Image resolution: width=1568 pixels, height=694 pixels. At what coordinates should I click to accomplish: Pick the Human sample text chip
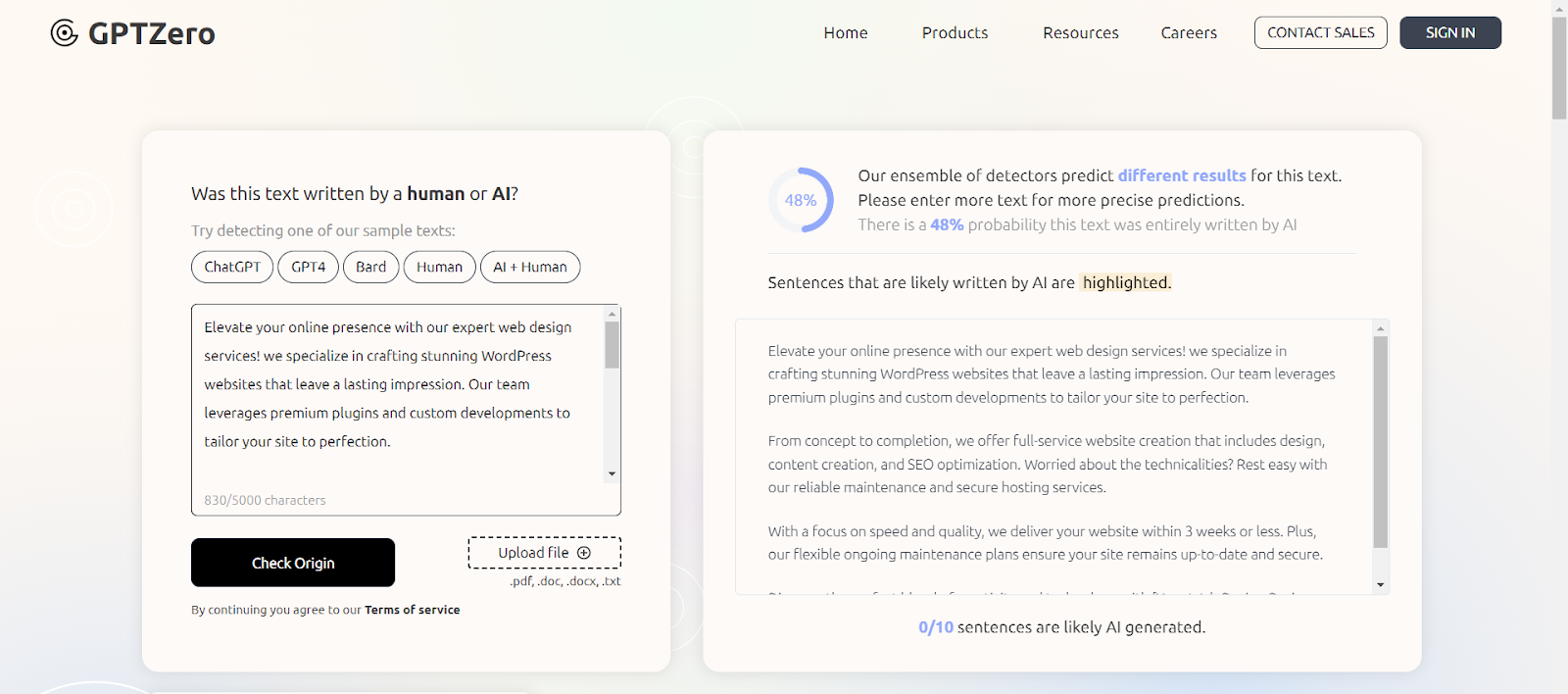(439, 267)
